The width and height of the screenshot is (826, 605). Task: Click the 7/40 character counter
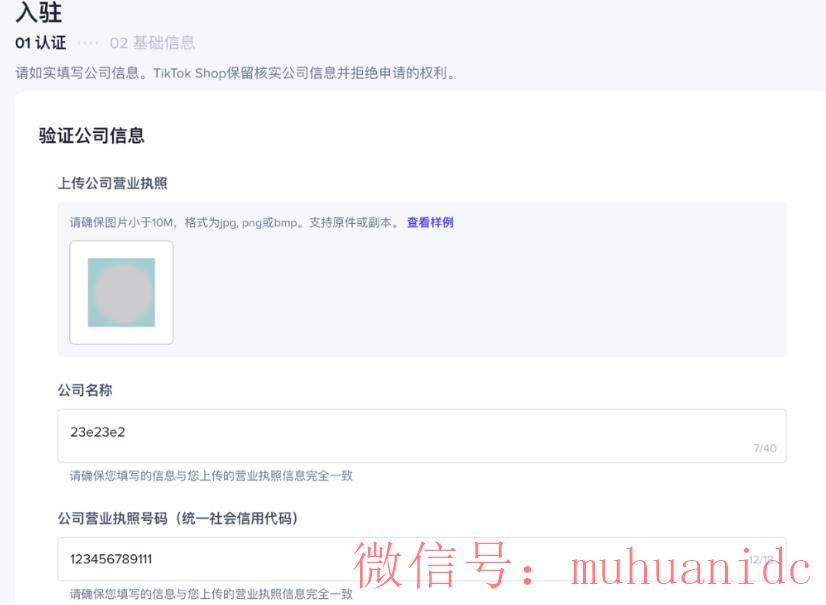[765, 449]
